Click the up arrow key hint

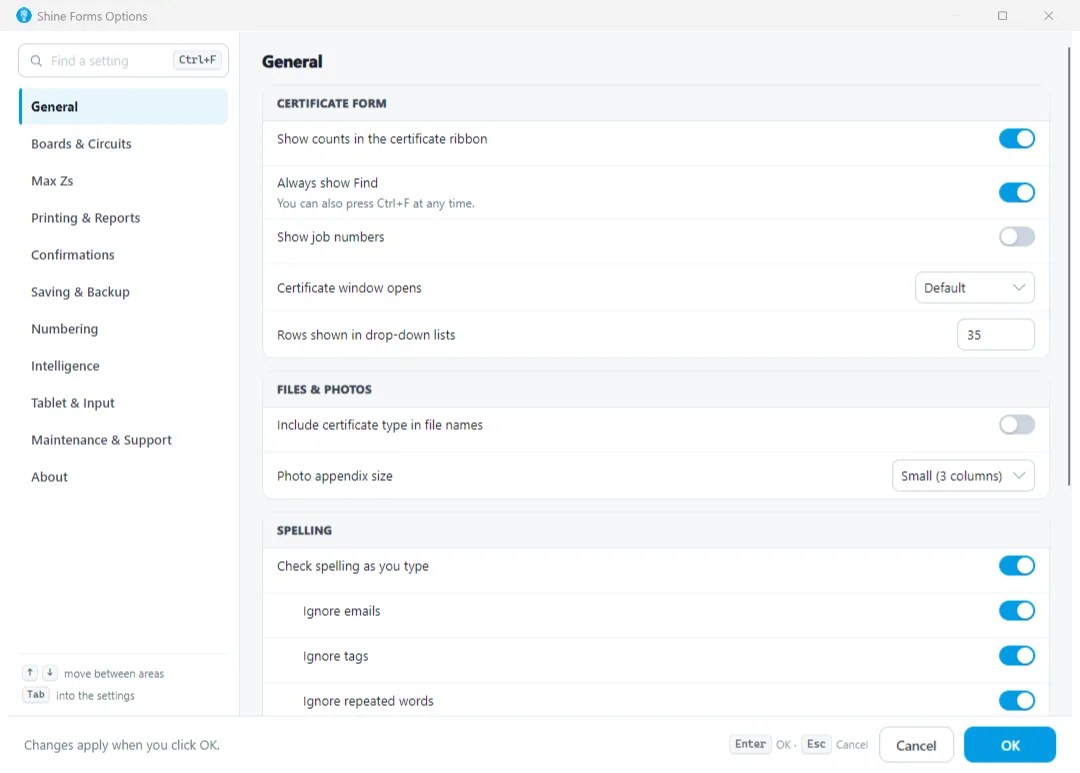tap(30, 673)
